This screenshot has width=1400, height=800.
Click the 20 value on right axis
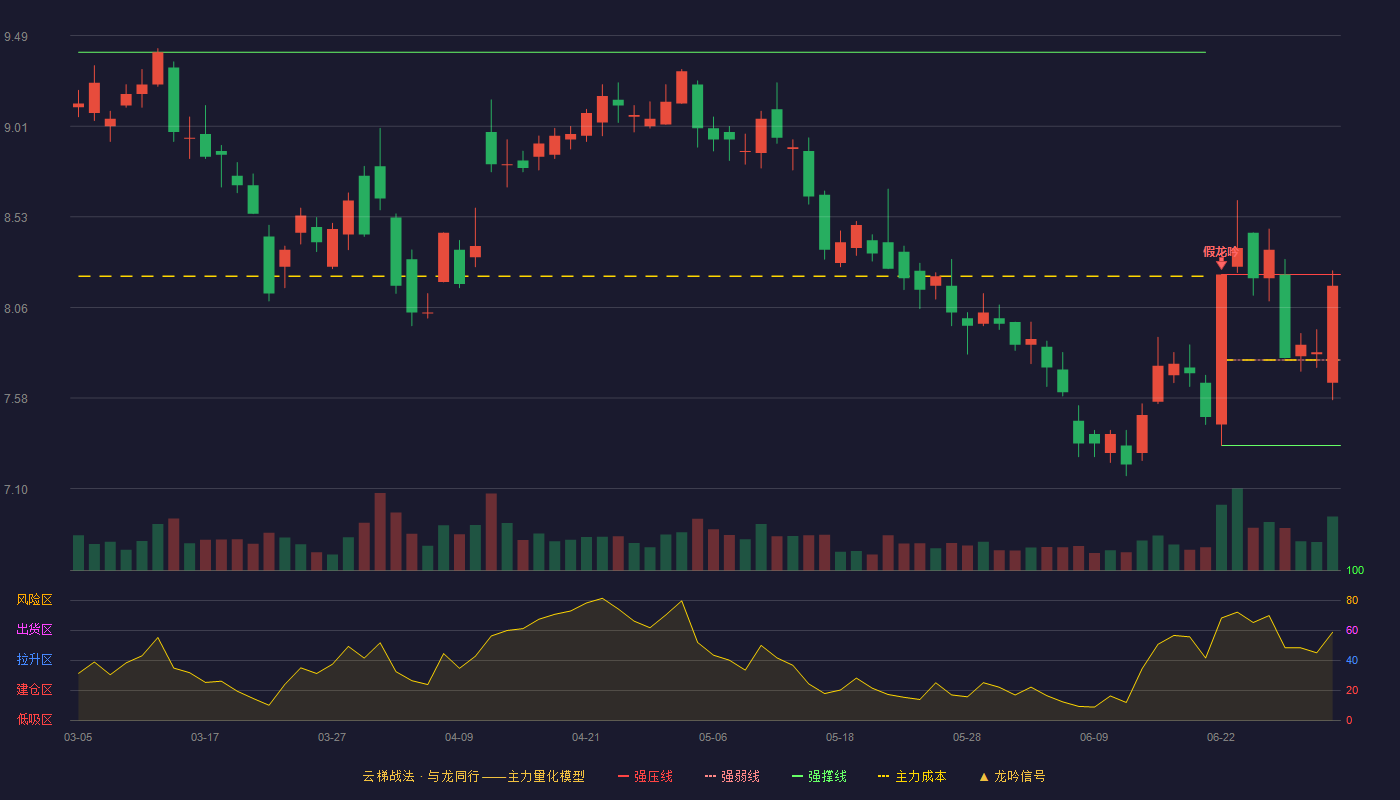pos(1352,690)
